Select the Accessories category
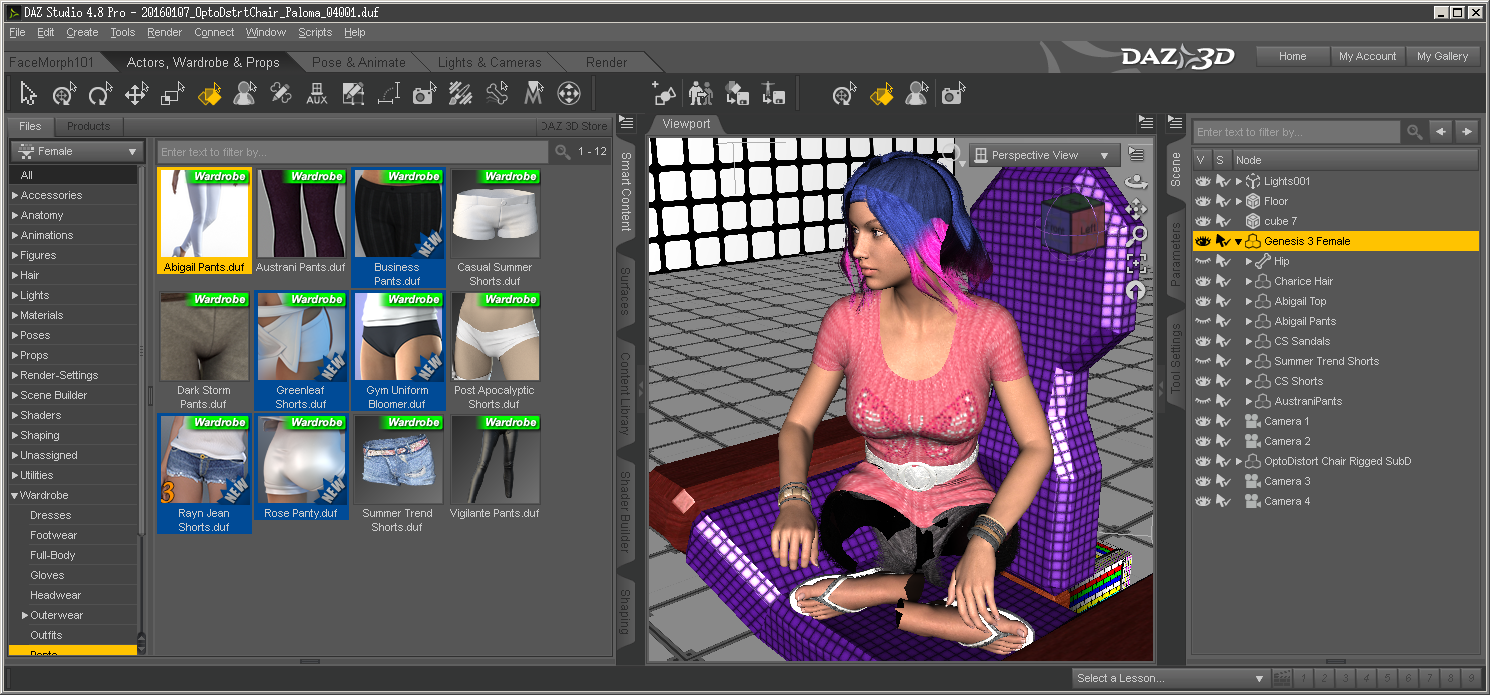Image resolution: width=1490 pixels, height=695 pixels. click(51, 195)
